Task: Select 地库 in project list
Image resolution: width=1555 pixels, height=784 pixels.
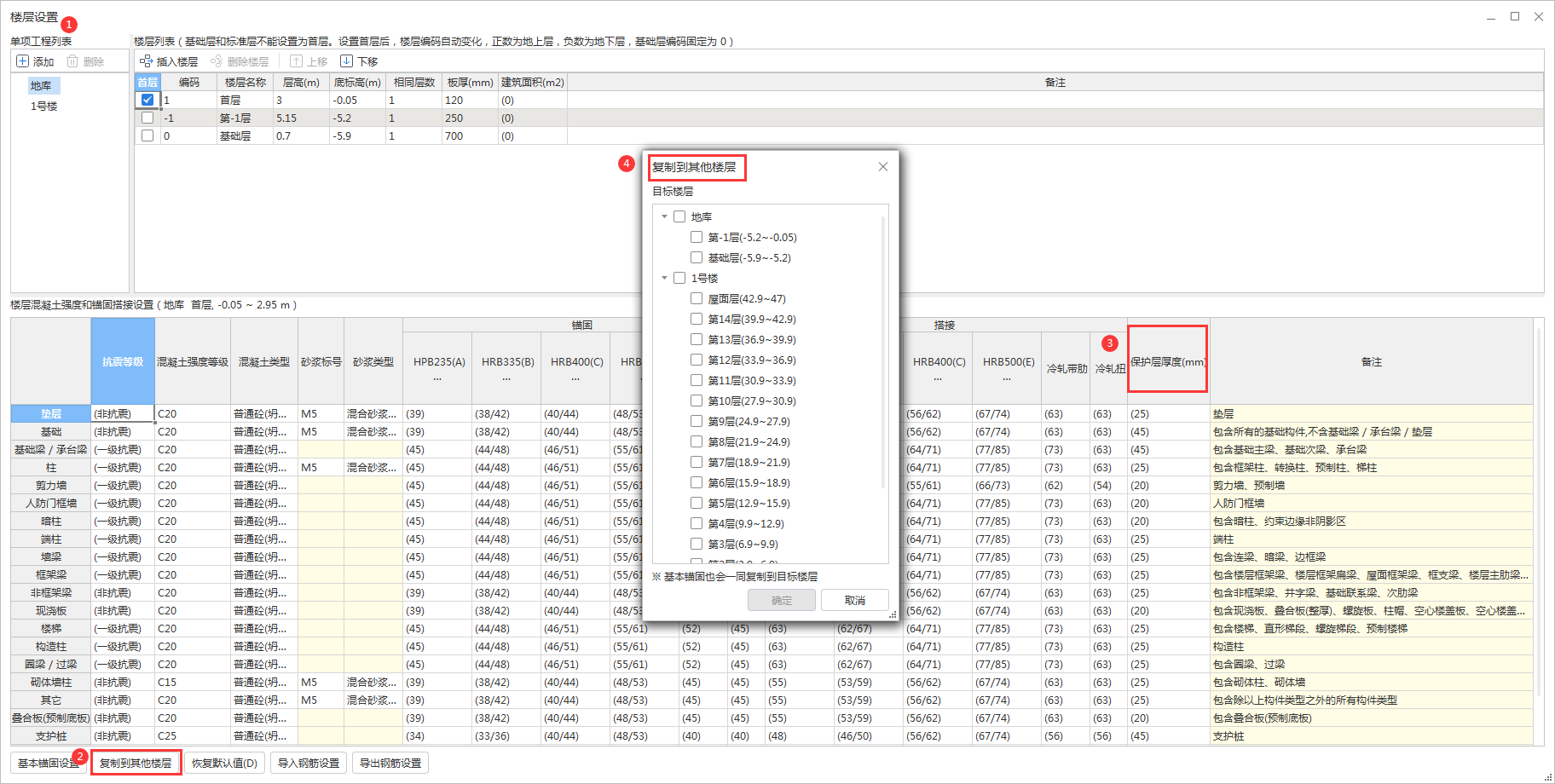Action: click(x=42, y=85)
